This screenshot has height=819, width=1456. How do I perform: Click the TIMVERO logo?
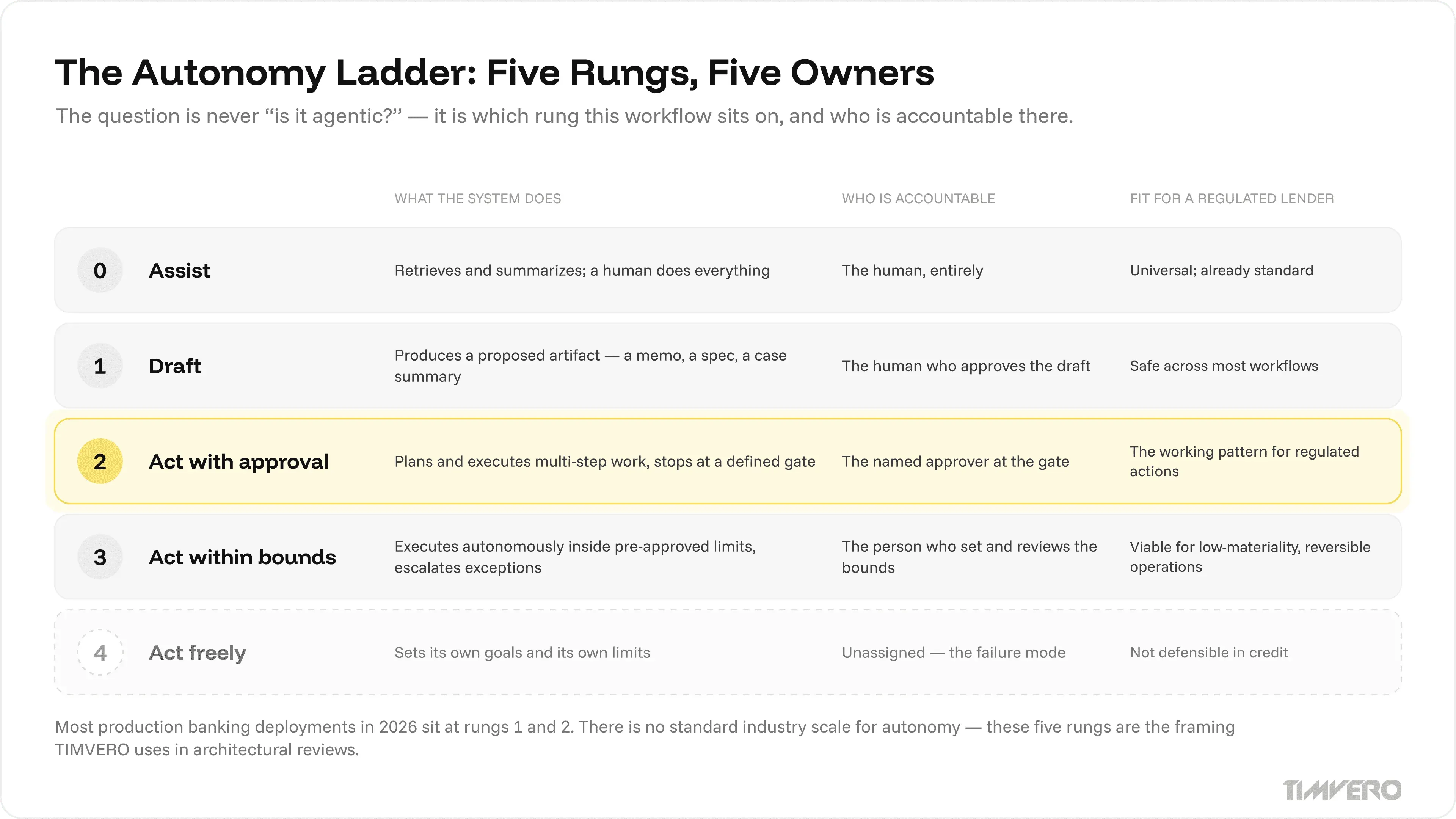[1342, 789]
